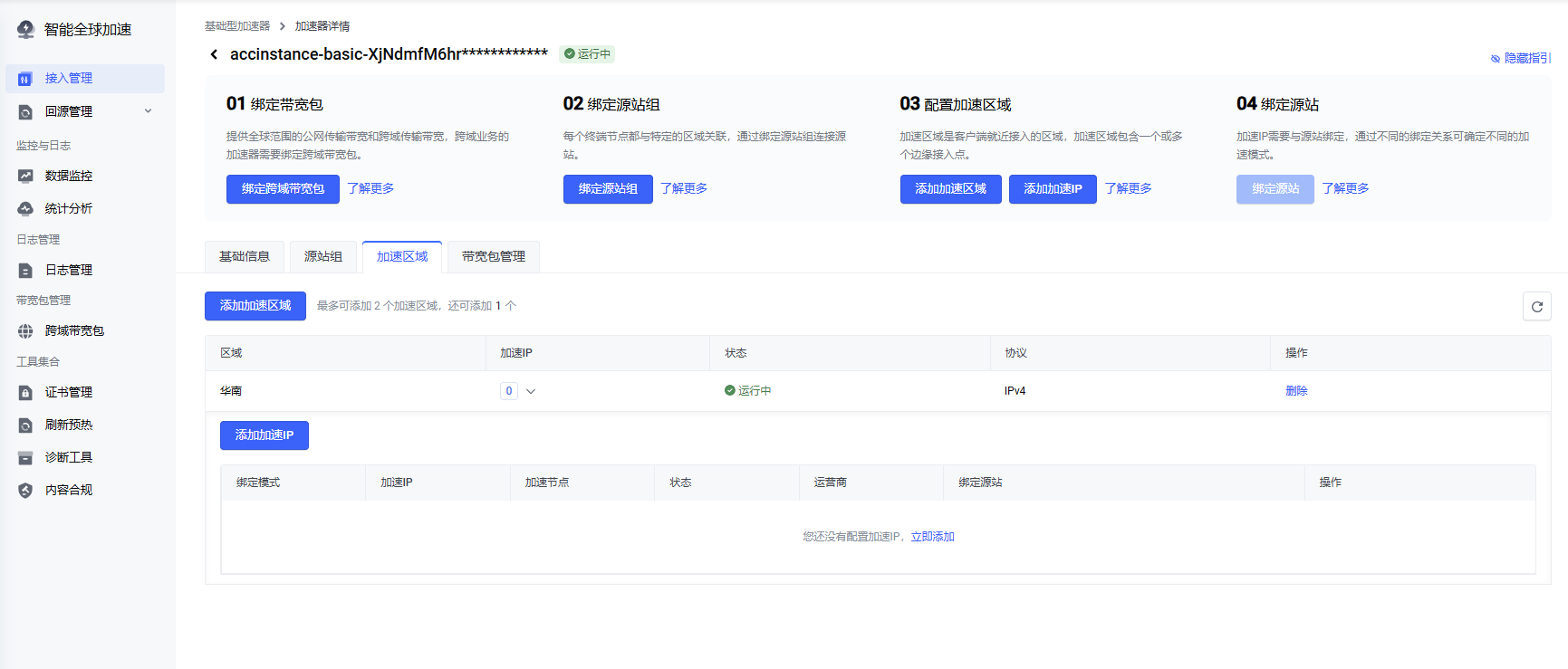This screenshot has height=669, width=1568.
Task: Click the 添加加速区域 button above the table
Action: [255, 306]
